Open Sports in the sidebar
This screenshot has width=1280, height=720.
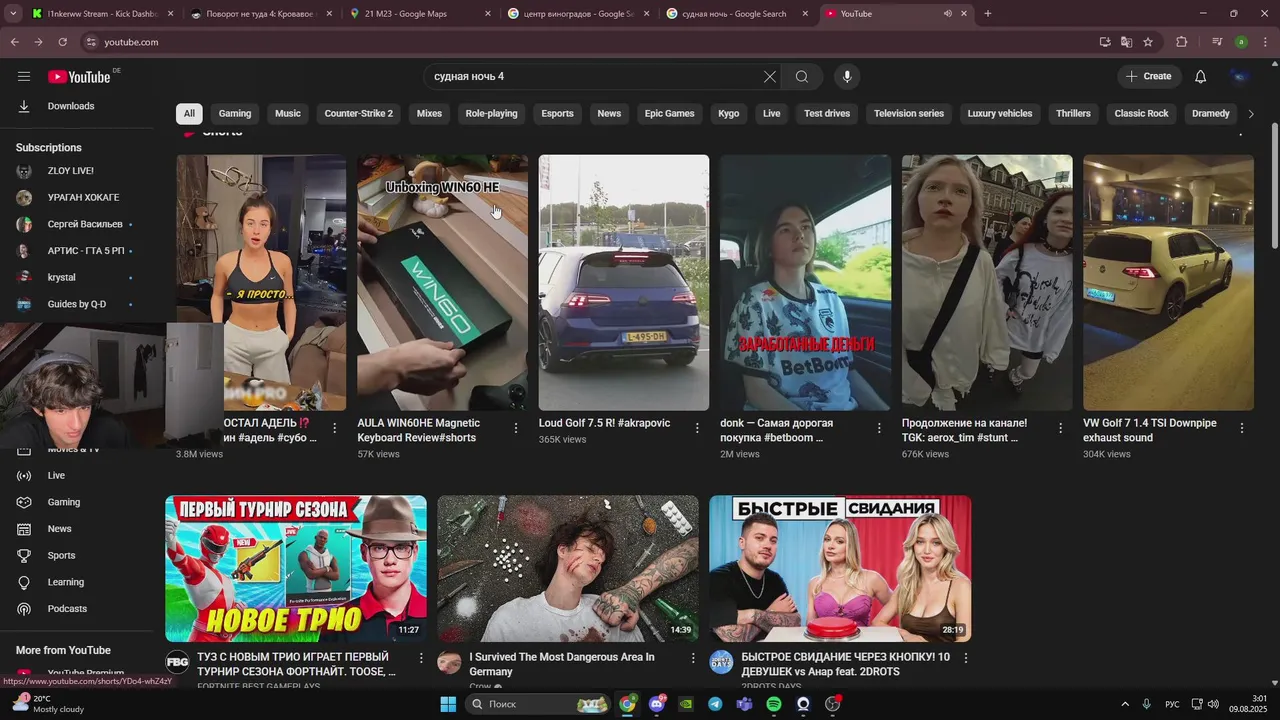61,556
